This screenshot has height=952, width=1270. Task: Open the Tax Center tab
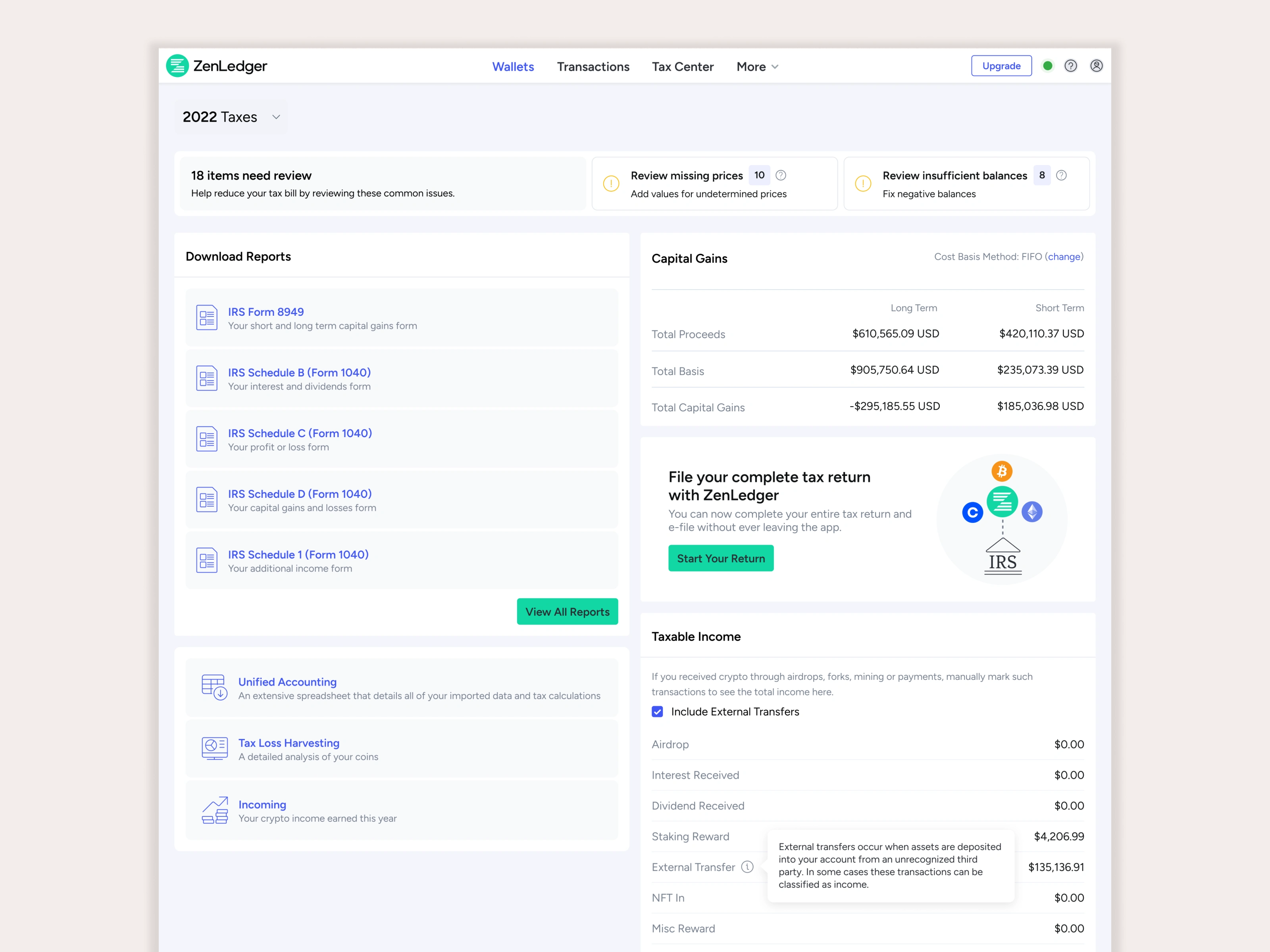pyautogui.click(x=682, y=67)
